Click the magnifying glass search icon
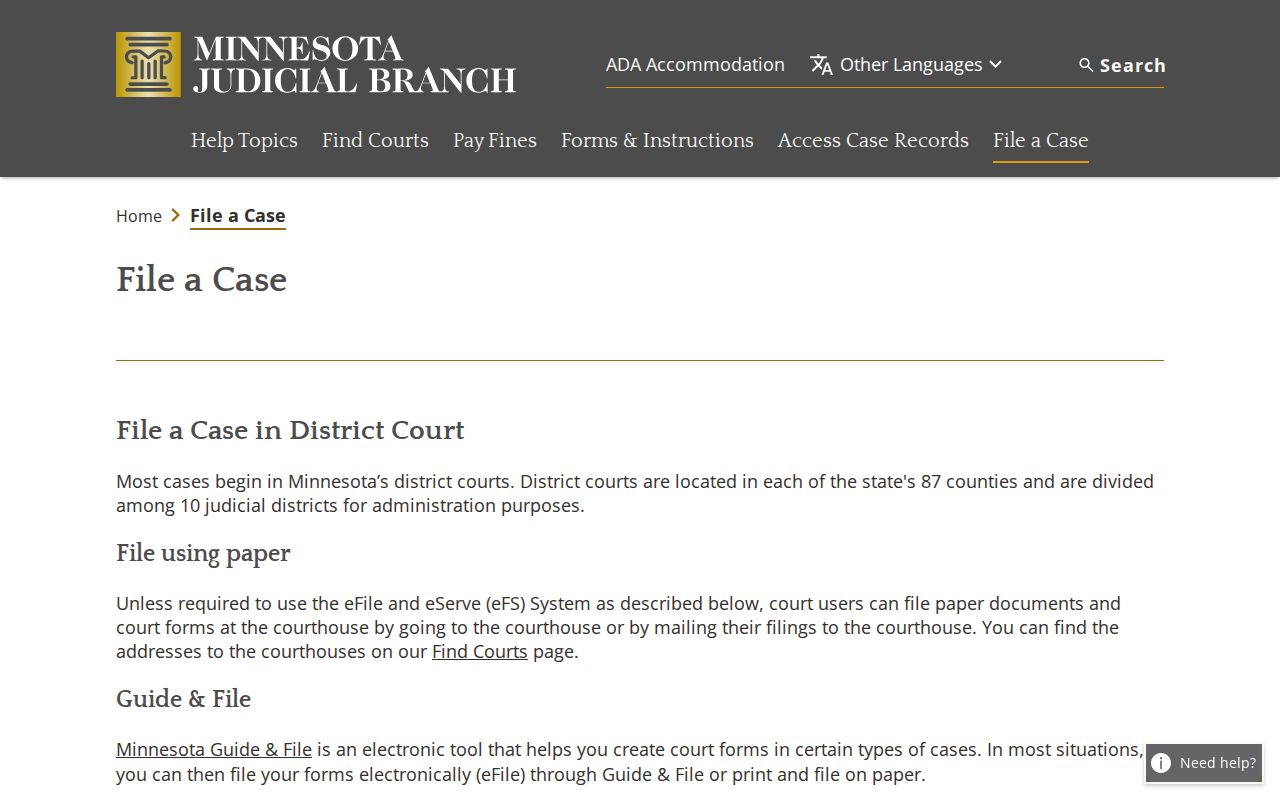This screenshot has width=1280, height=800. [x=1086, y=65]
